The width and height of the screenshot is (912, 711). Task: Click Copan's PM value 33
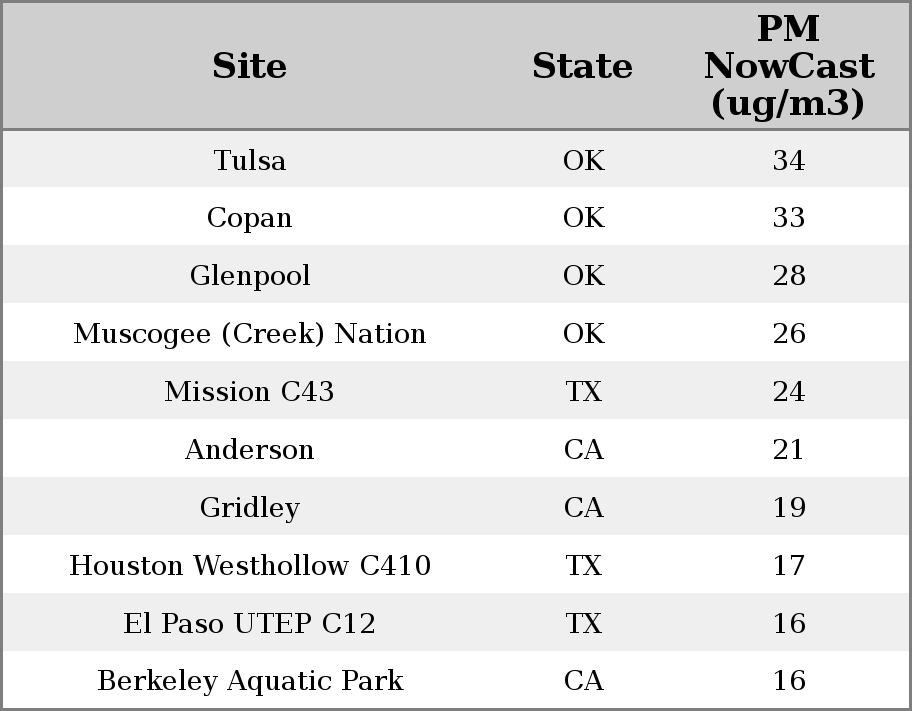(788, 218)
